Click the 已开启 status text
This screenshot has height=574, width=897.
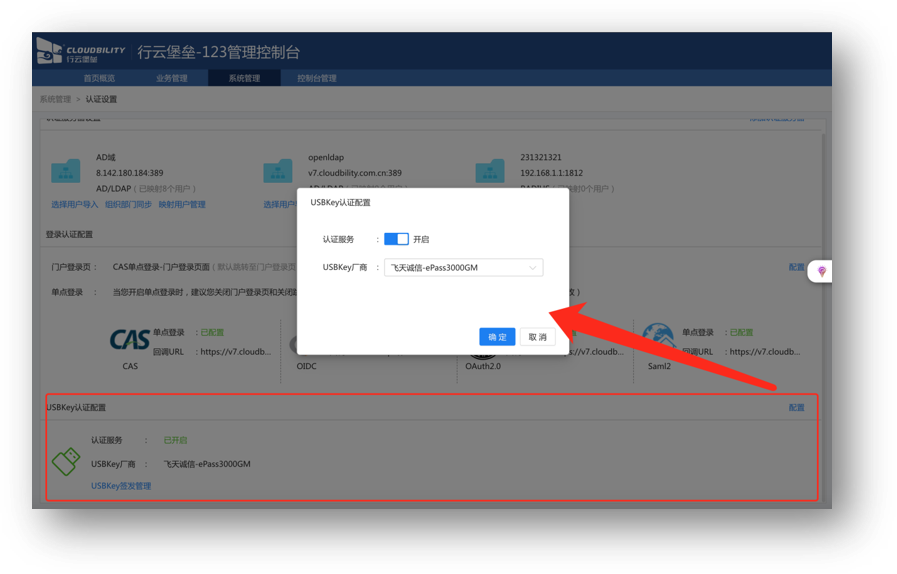click(x=175, y=441)
